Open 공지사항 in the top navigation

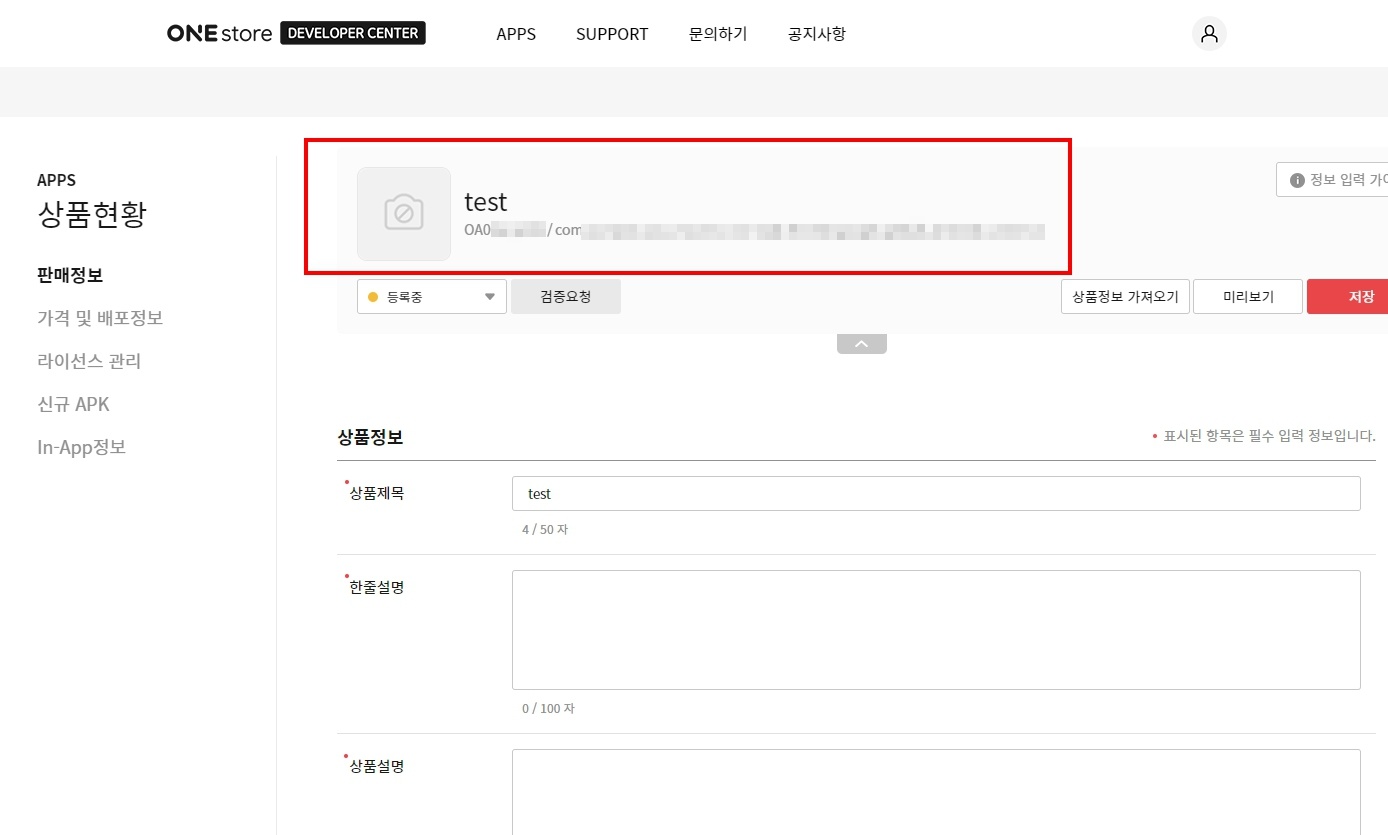(x=816, y=34)
